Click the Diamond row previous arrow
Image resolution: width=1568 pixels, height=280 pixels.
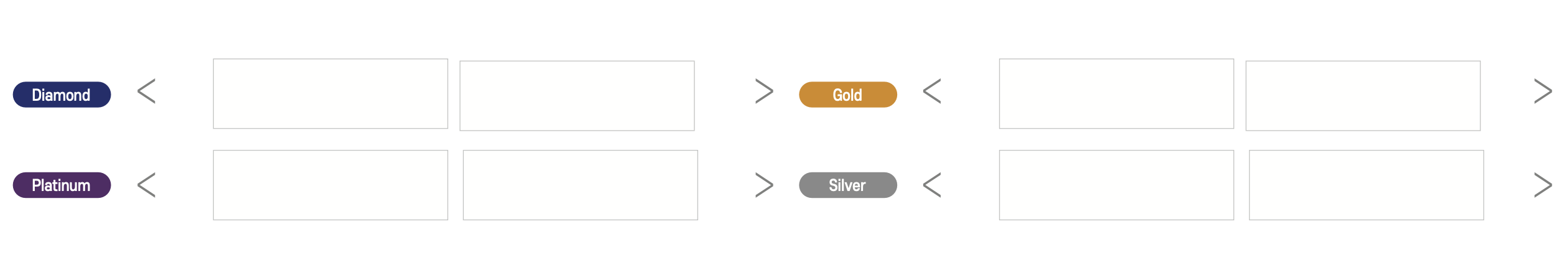pyautogui.click(x=147, y=91)
